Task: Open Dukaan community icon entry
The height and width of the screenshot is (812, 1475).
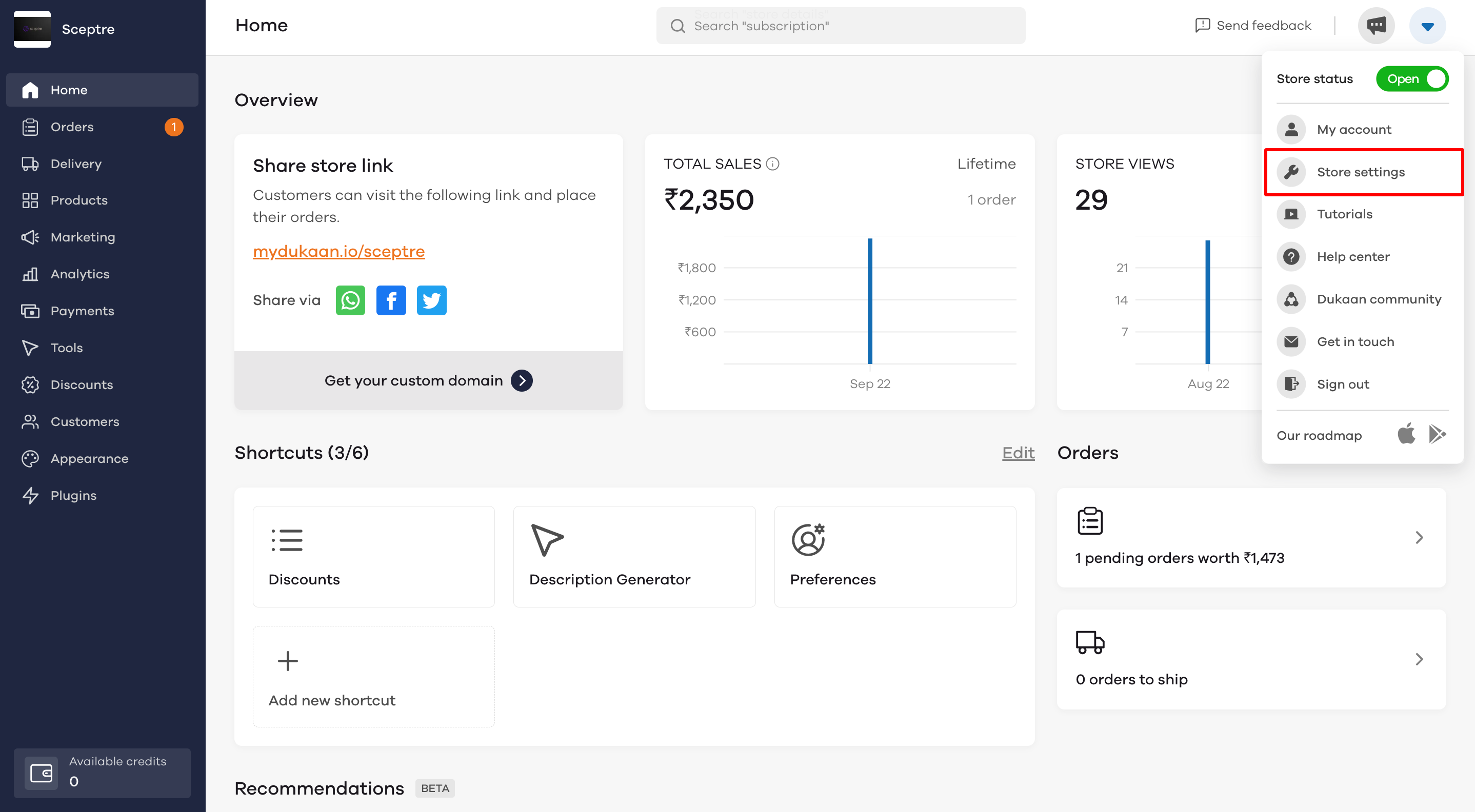Action: (1291, 299)
